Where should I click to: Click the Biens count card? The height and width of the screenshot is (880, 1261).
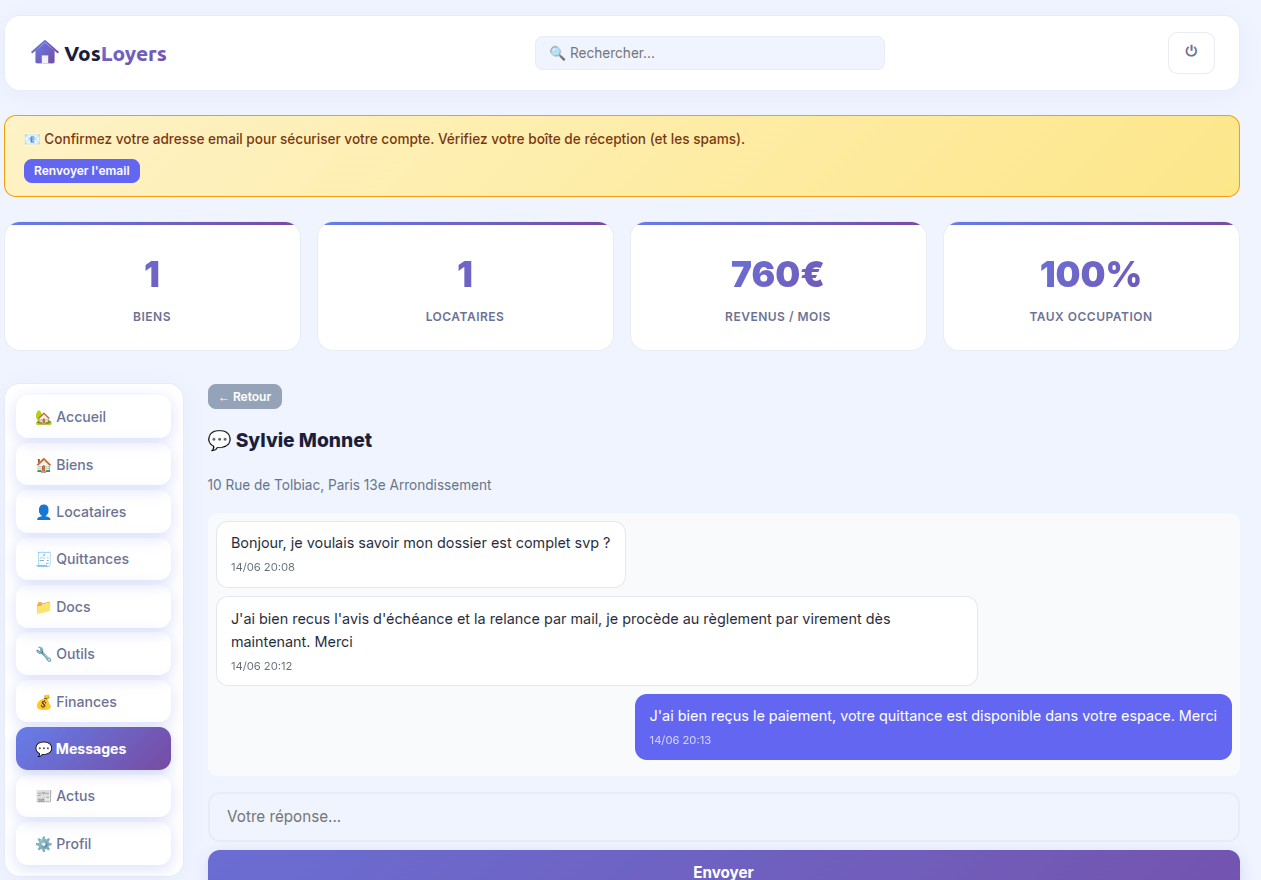point(152,286)
